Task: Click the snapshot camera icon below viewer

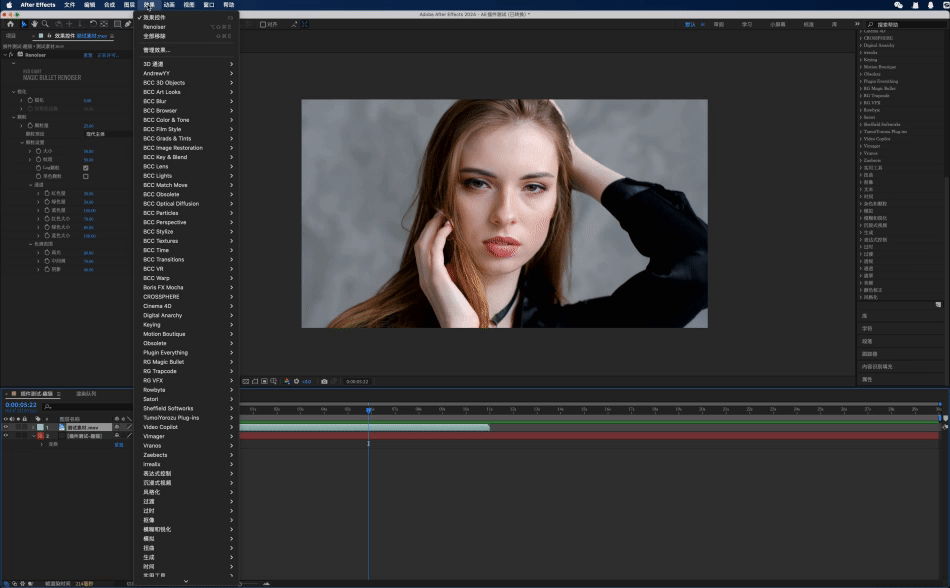Action: (x=324, y=381)
